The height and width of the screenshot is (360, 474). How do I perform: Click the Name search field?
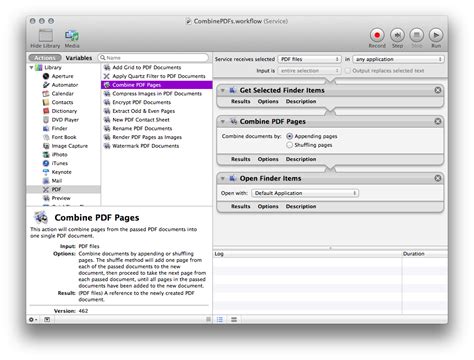pyautogui.click(x=153, y=58)
